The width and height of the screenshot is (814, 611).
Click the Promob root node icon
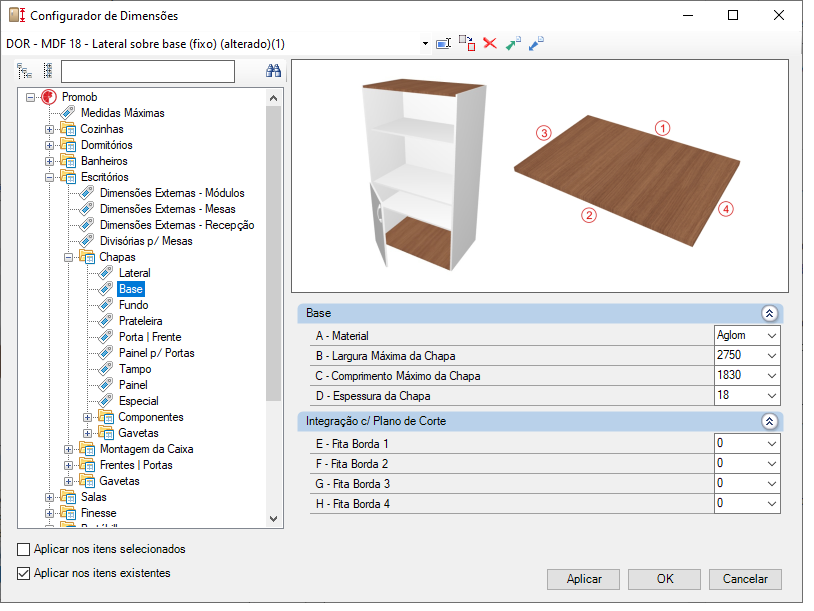[49, 97]
